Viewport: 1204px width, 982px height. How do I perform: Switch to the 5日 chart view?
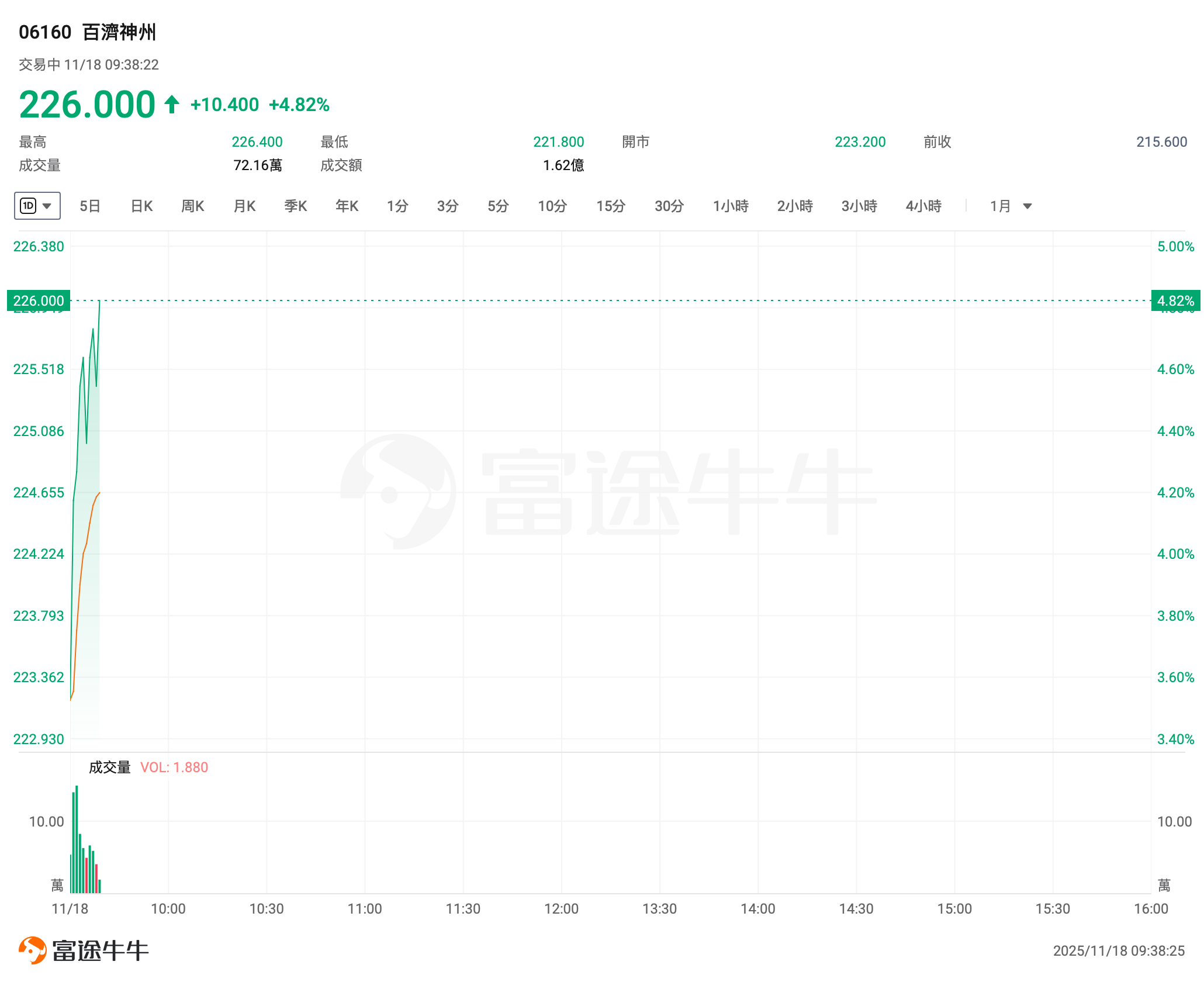tap(90, 206)
